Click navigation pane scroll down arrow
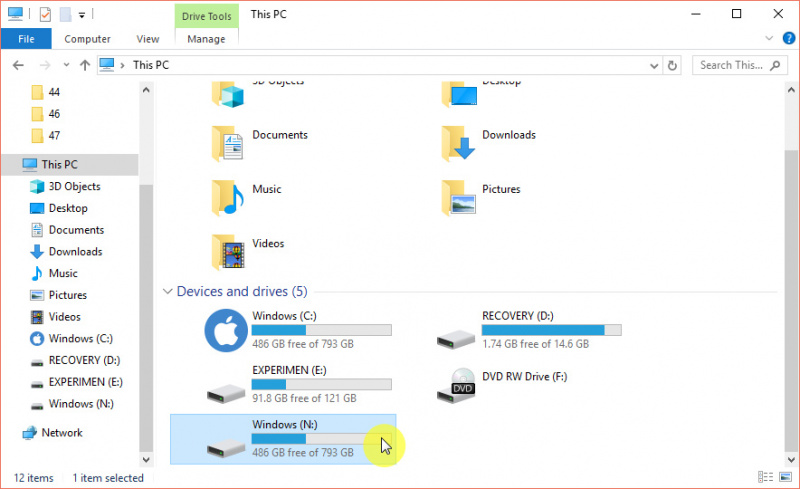 click(146, 459)
